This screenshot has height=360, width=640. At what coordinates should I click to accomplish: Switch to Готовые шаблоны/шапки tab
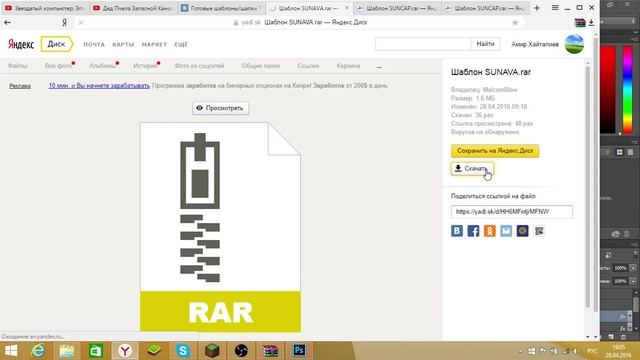tap(221, 8)
